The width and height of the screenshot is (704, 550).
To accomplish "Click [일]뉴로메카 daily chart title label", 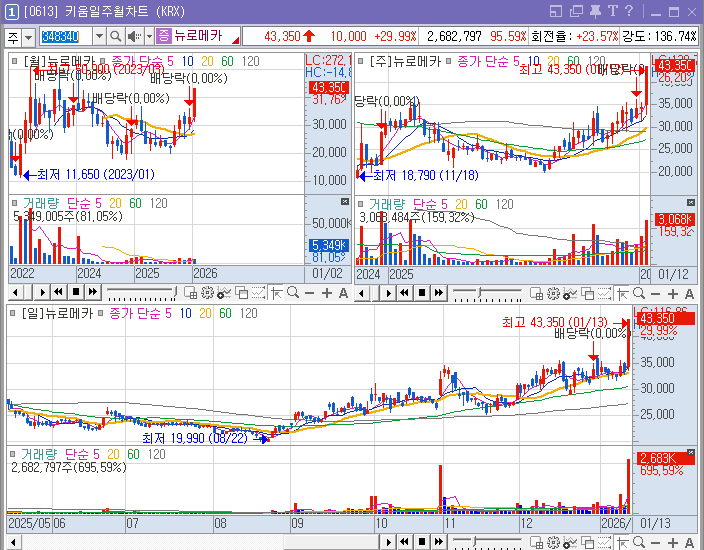I will tap(57, 313).
